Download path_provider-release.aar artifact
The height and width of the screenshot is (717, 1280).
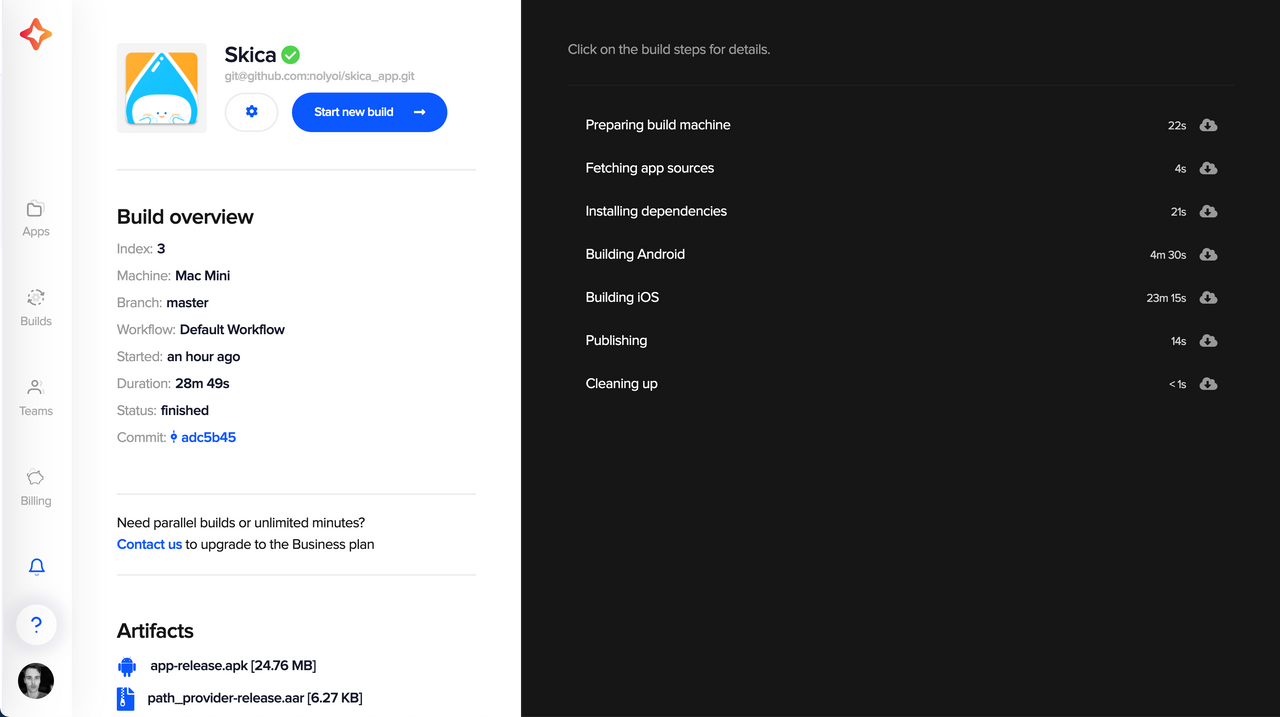point(255,697)
